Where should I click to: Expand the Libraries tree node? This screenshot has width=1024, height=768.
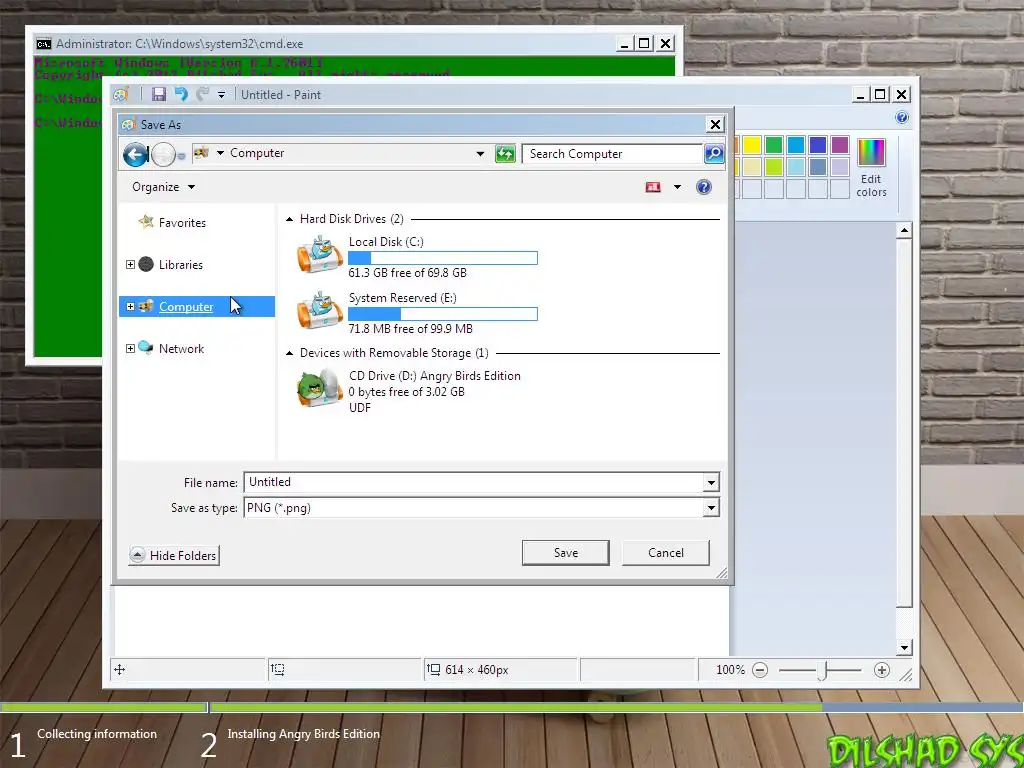130,264
